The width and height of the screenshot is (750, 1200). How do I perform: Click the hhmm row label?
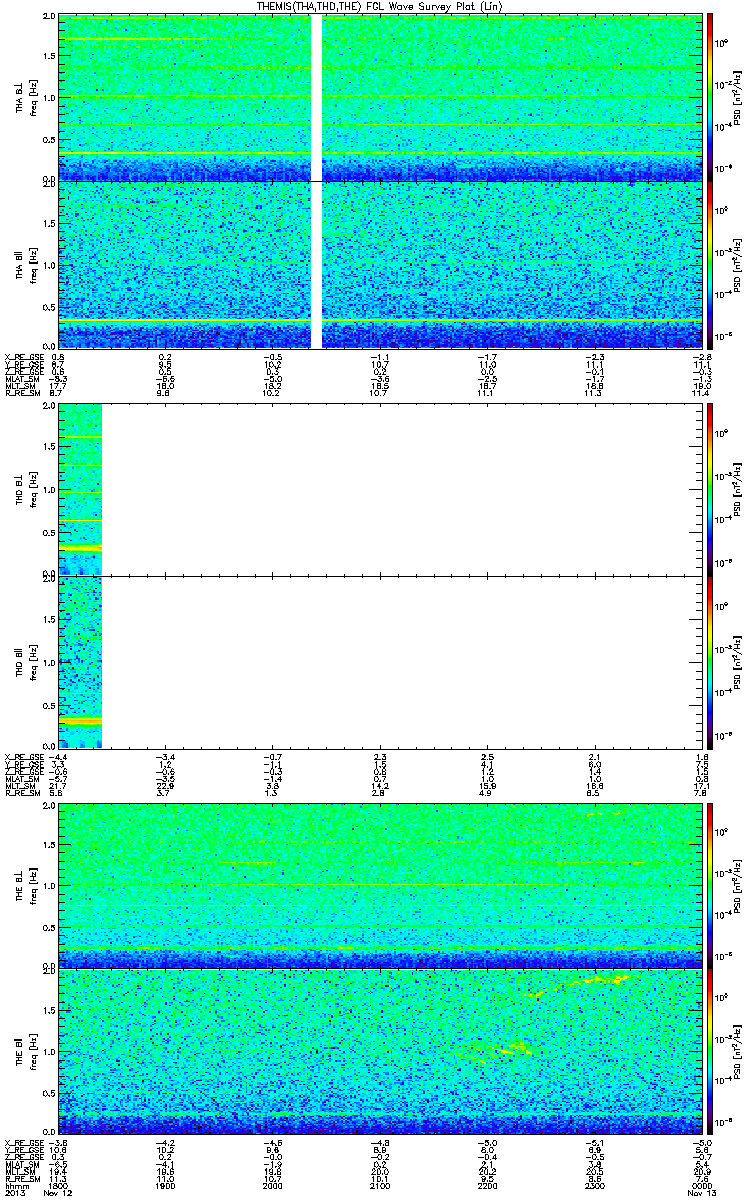click(x=15, y=1186)
